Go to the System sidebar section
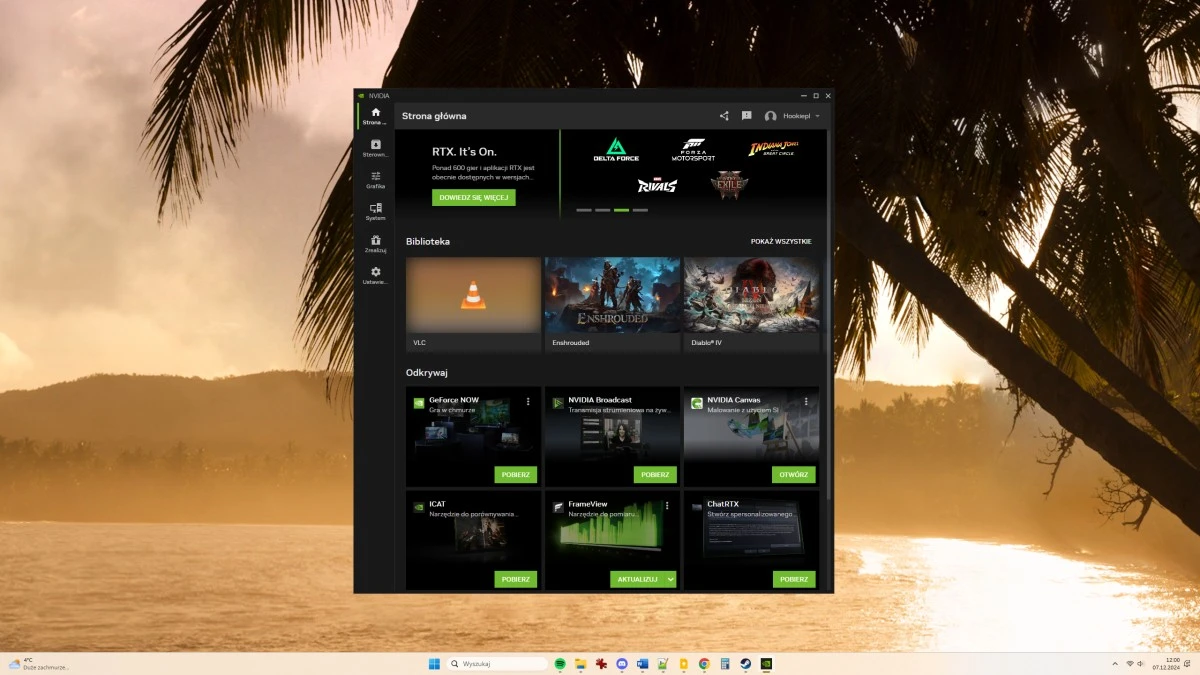The image size is (1200, 675). click(x=375, y=211)
